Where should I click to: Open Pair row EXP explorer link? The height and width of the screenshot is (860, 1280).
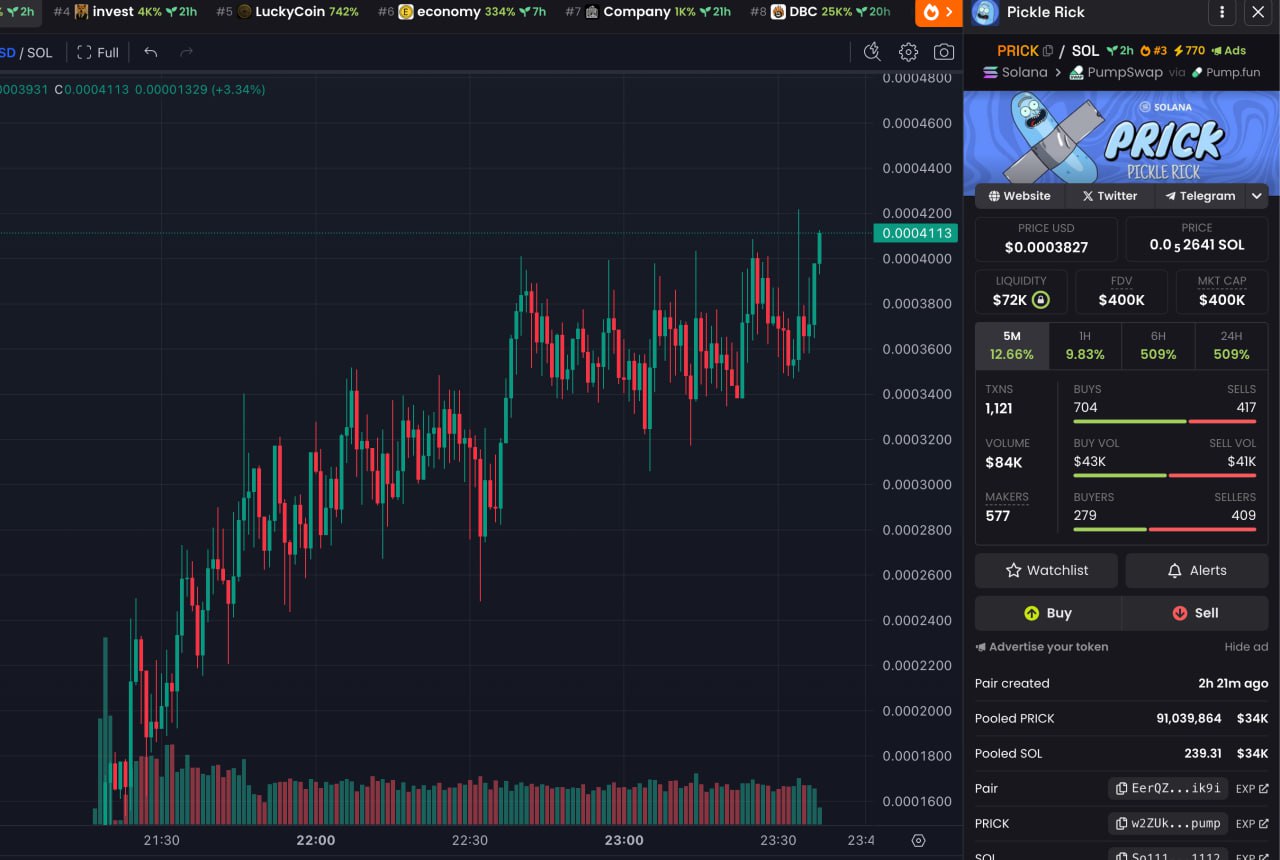point(1252,788)
